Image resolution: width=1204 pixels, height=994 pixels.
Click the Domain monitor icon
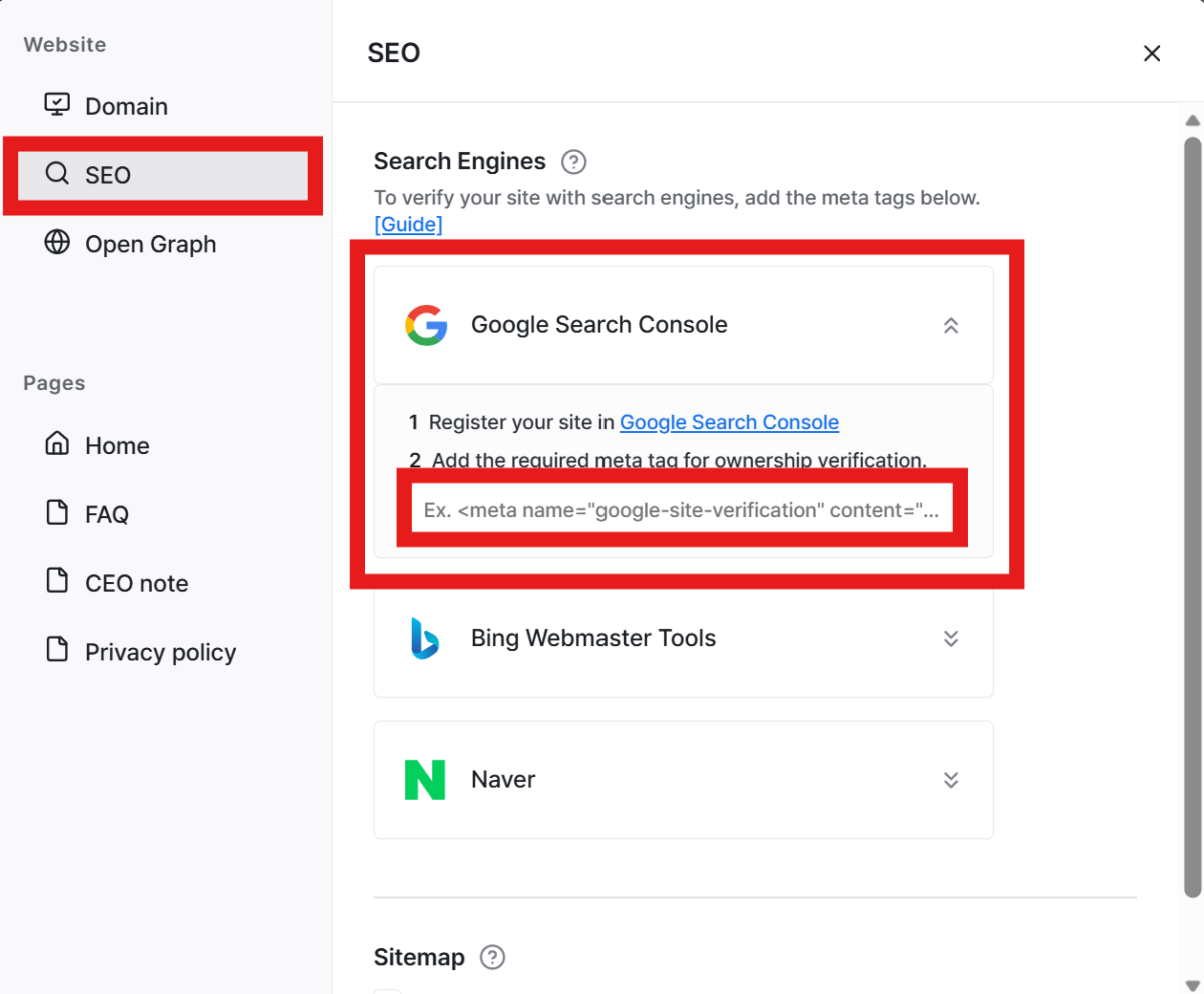coord(57,104)
